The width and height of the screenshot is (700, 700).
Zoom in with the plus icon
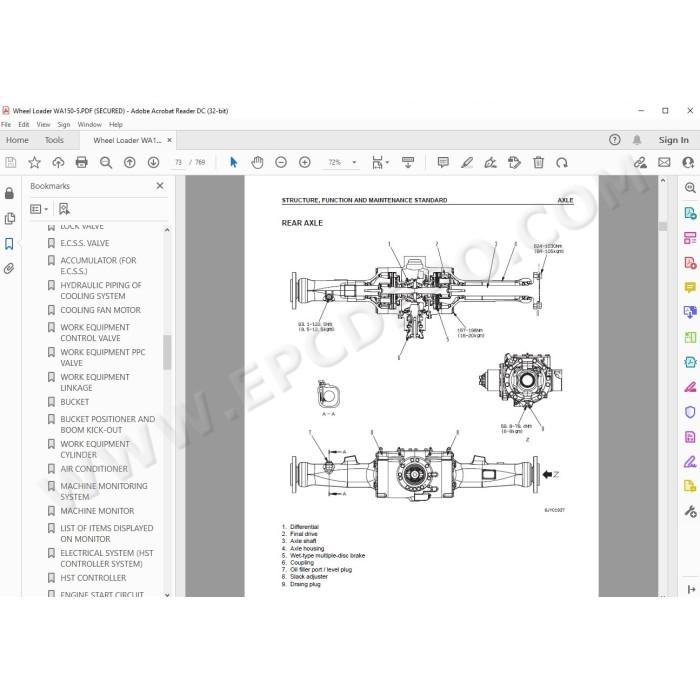coord(304,162)
